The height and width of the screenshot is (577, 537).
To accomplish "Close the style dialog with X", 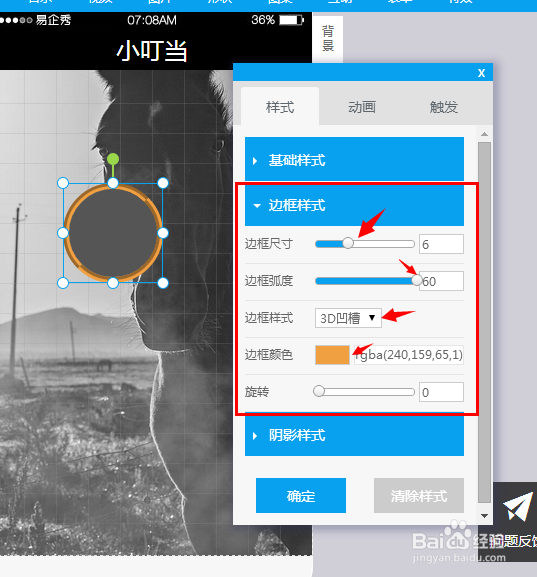I will [481, 73].
